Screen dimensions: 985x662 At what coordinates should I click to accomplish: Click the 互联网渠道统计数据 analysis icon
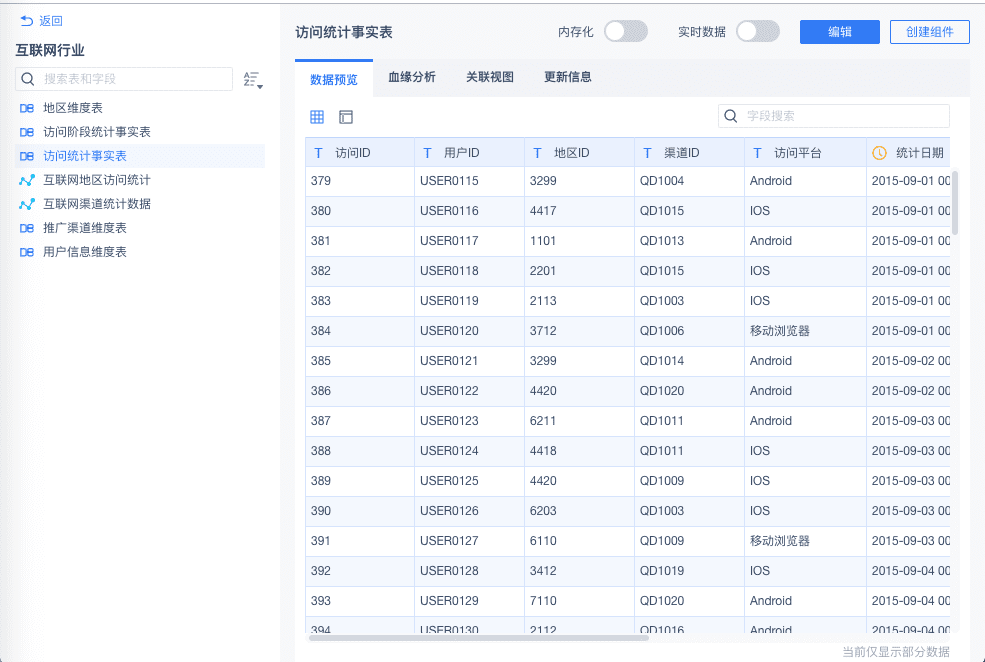(27, 204)
